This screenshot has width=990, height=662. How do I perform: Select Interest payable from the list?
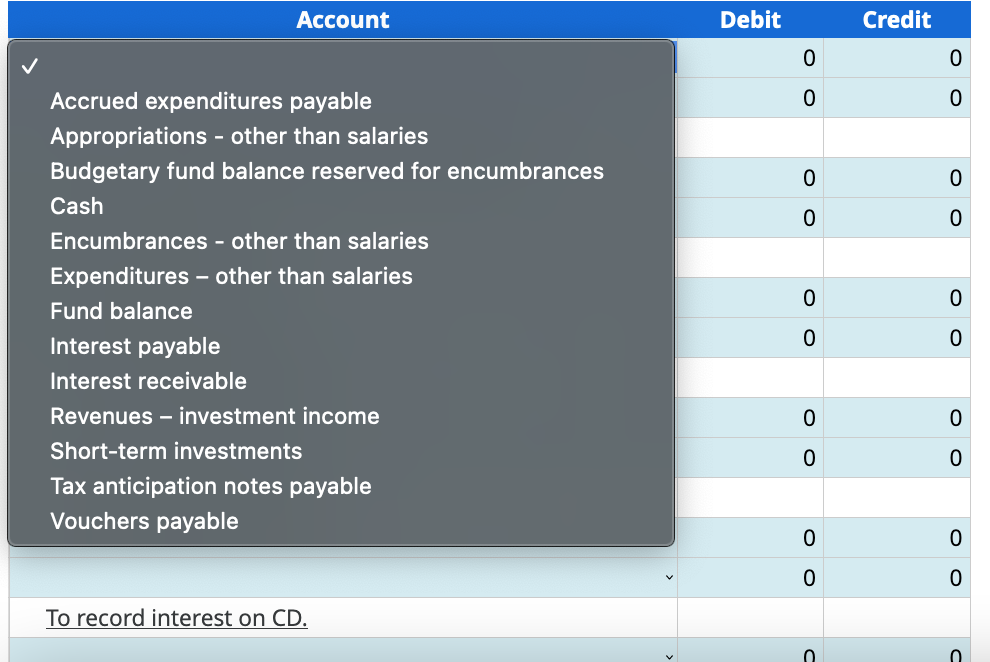coord(341,346)
